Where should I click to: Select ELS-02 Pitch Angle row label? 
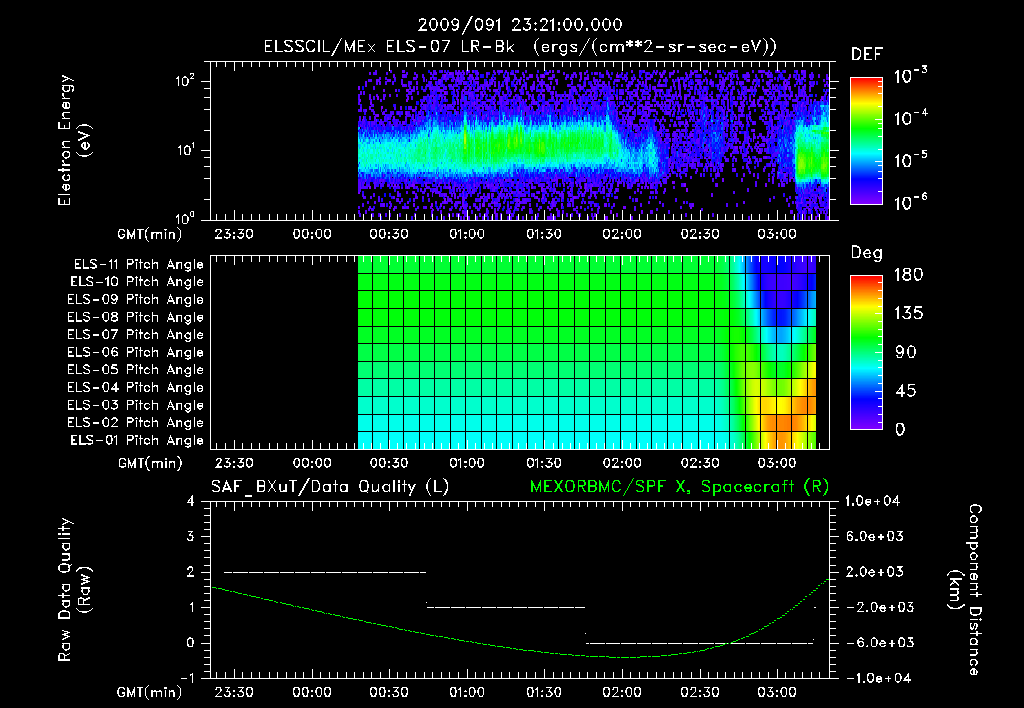click(136, 423)
